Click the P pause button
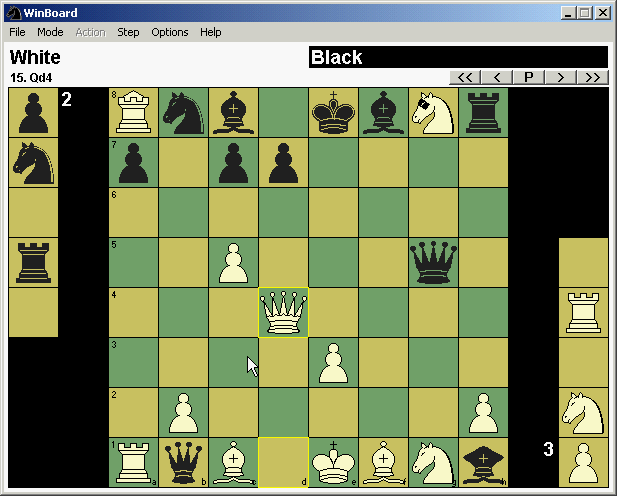This screenshot has height=496, width=617. coord(529,77)
